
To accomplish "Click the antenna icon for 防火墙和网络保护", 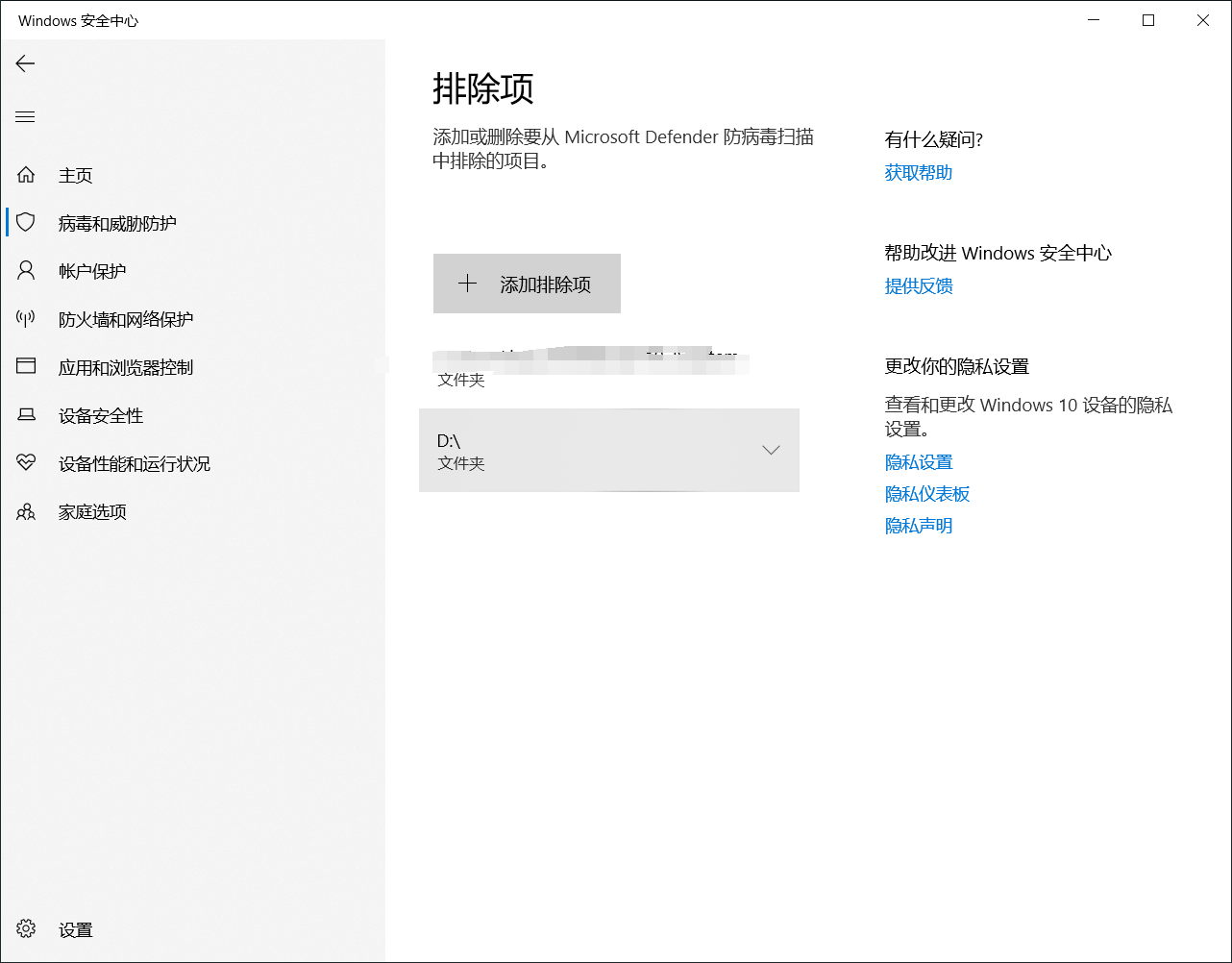I will (x=26, y=319).
